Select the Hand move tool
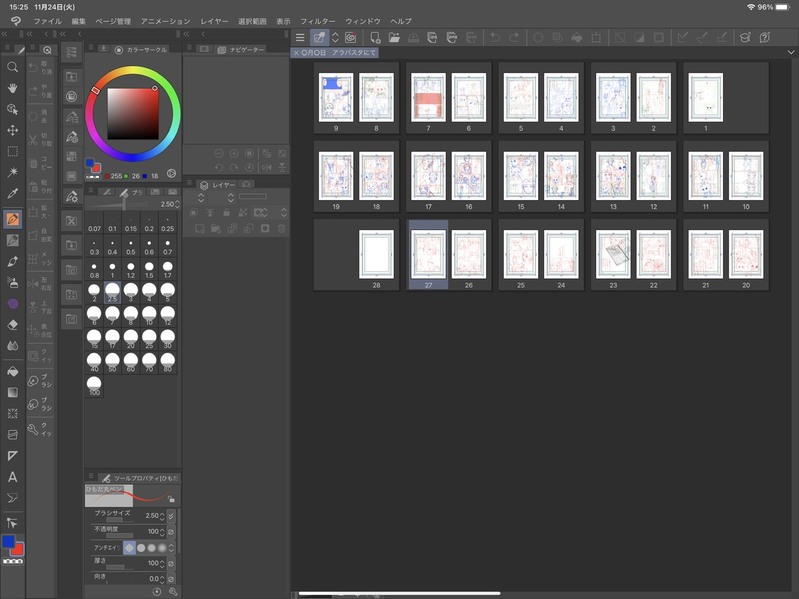The height and width of the screenshot is (599, 799). 13,88
